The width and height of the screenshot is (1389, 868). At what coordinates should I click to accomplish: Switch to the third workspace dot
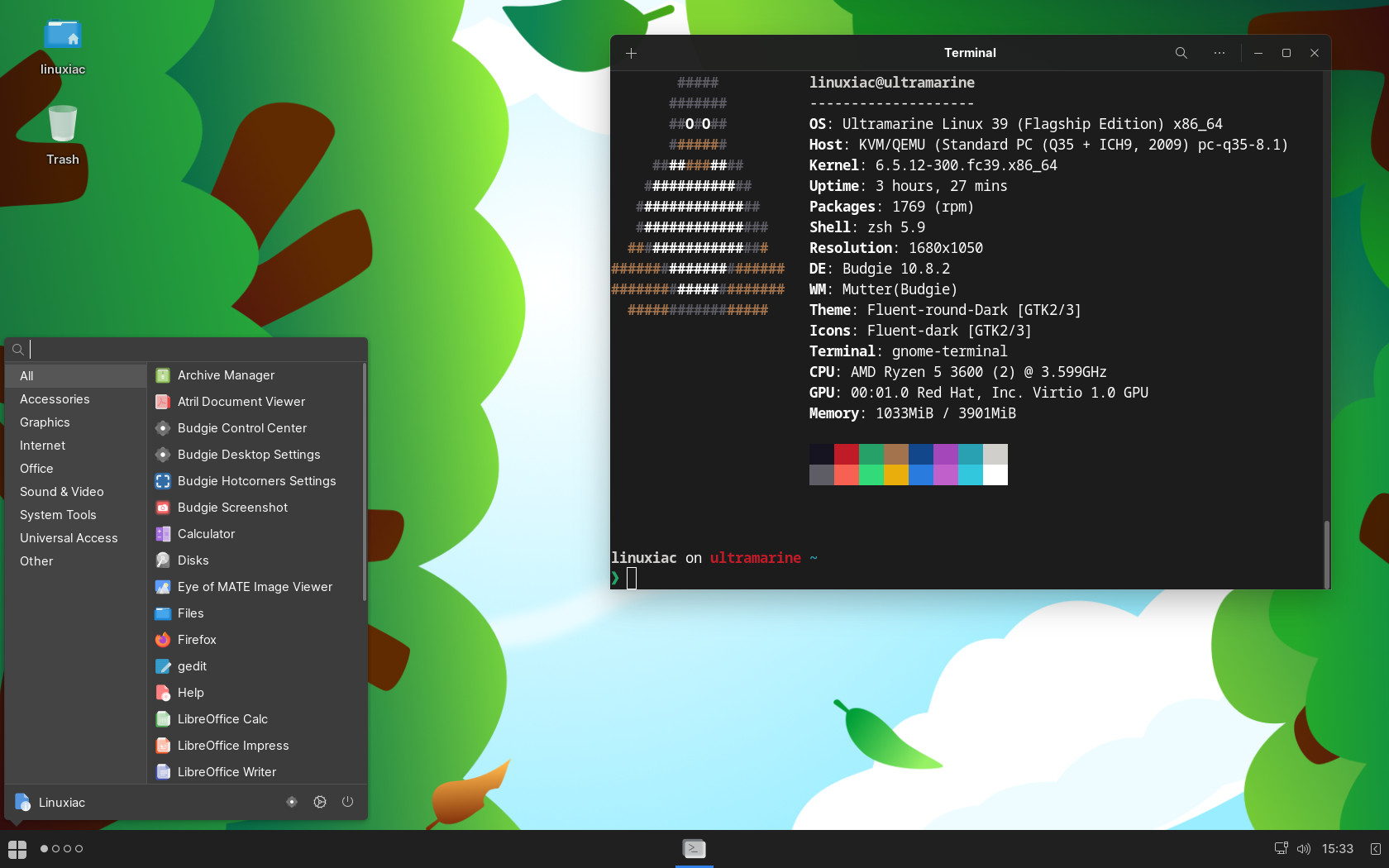68,849
